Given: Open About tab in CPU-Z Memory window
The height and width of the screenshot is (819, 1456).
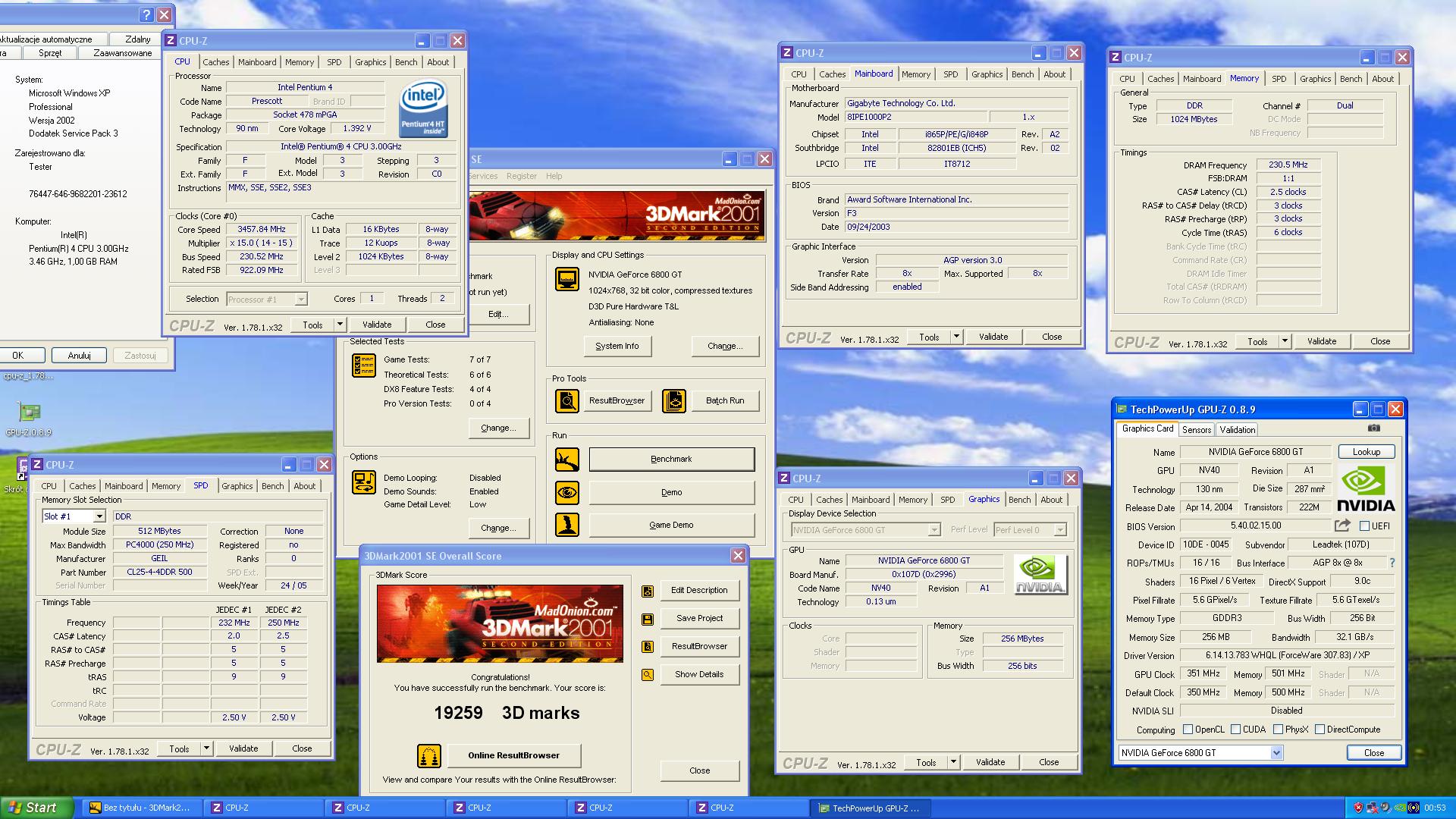Looking at the screenshot, I should point(1382,79).
